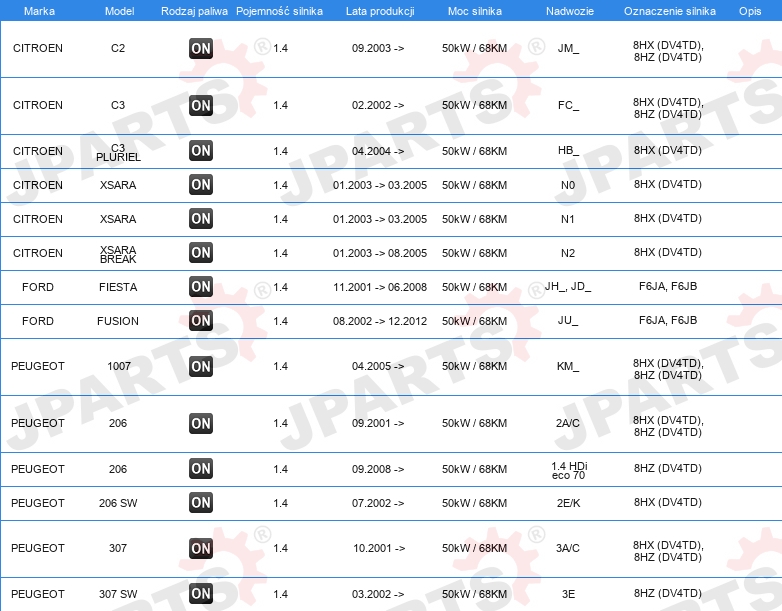The image size is (782, 611).
Task: Click the Opis column header
Action: pyautogui.click(x=750, y=11)
